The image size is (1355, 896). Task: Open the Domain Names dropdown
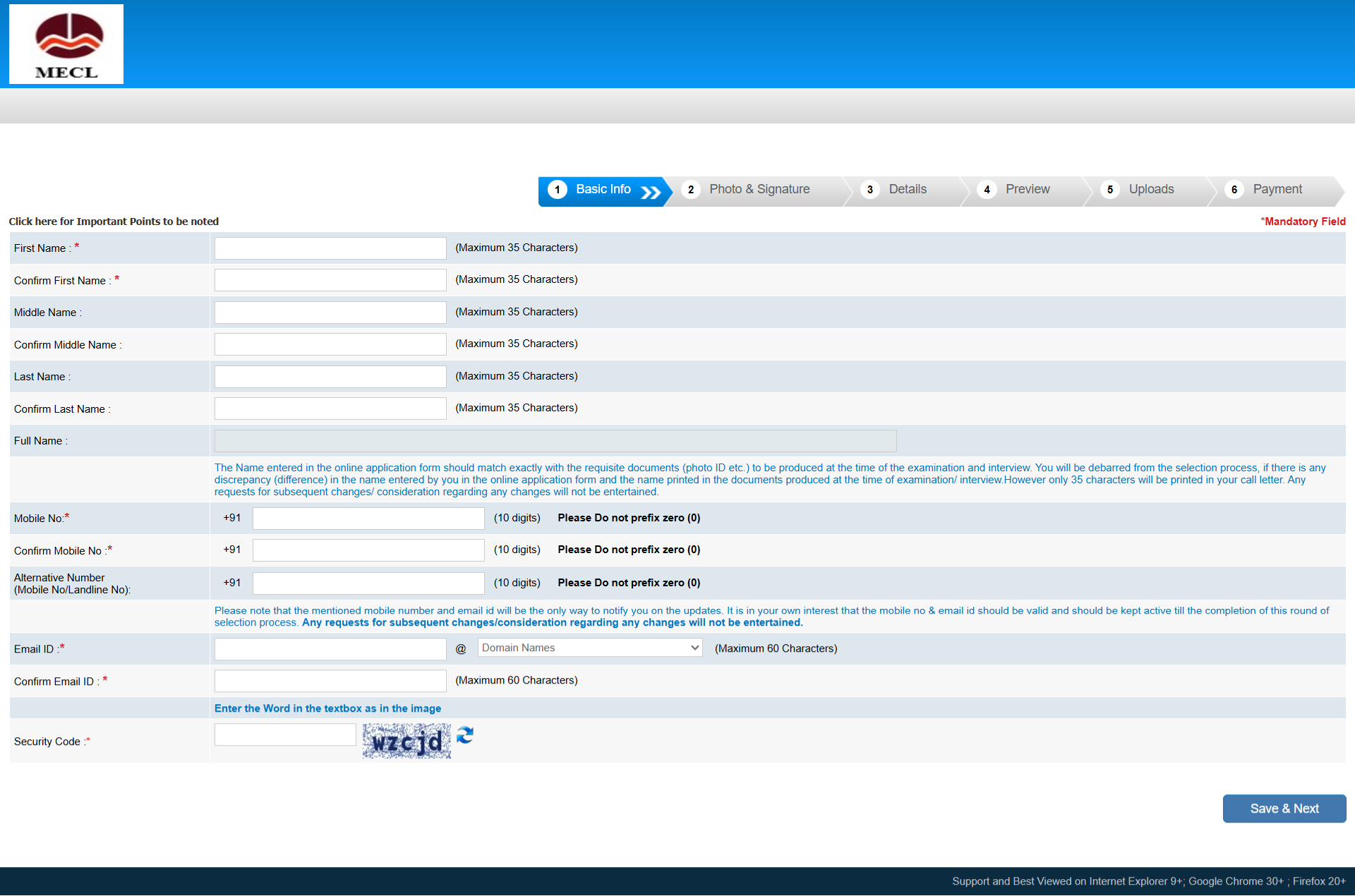click(x=590, y=648)
